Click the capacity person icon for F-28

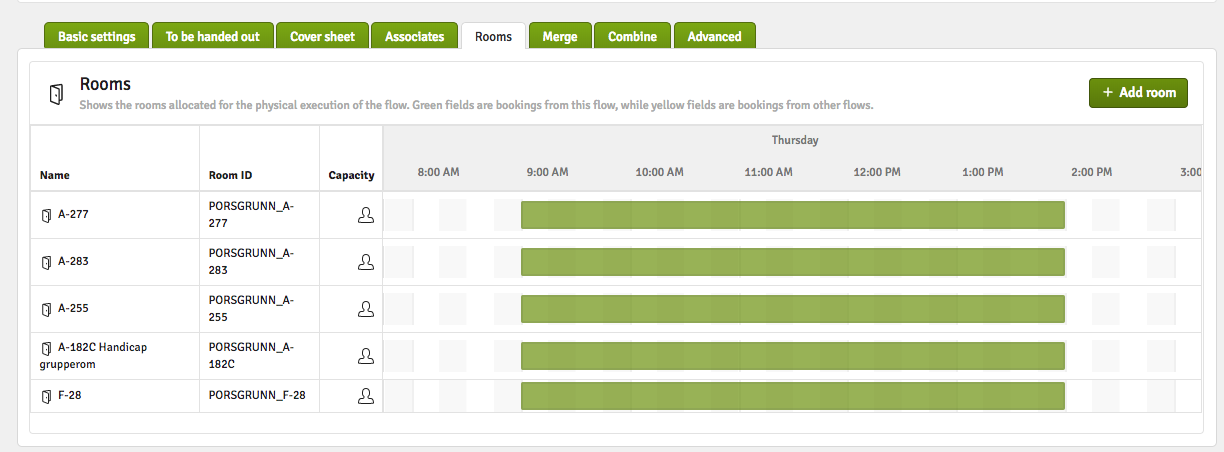pyautogui.click(x=366, y=396)
